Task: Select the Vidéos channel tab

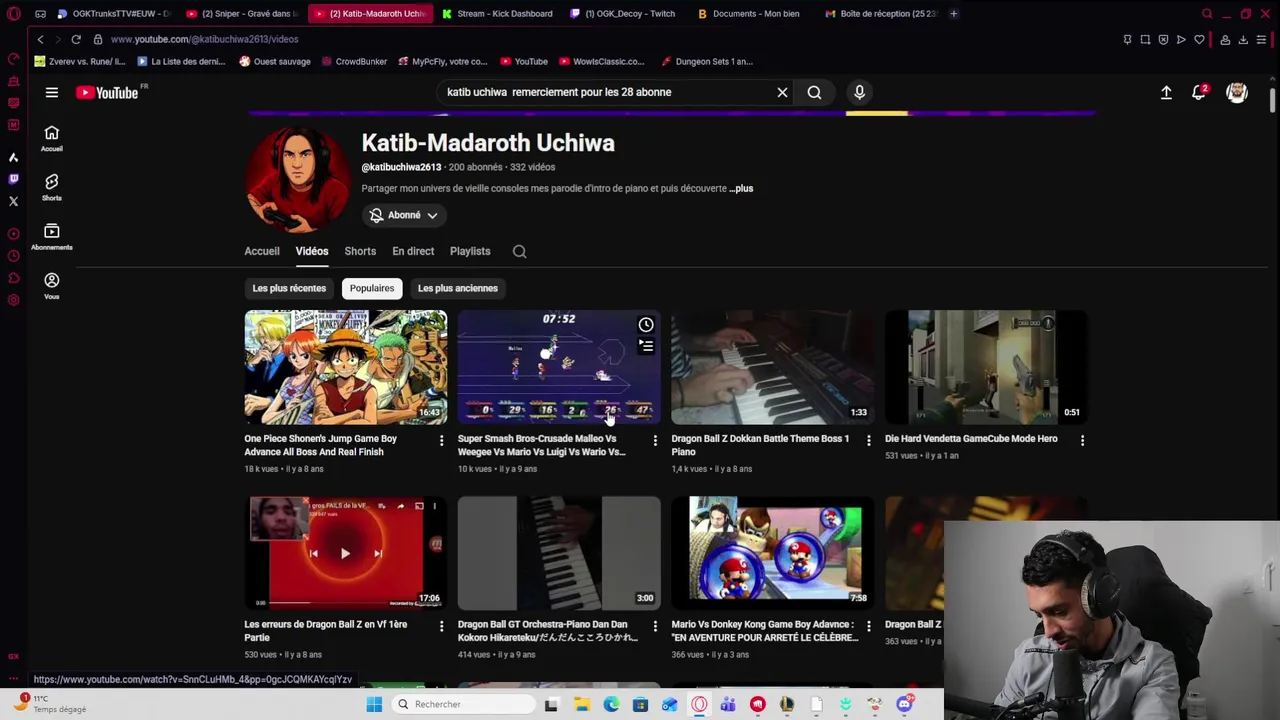Action: click(311, 251)
